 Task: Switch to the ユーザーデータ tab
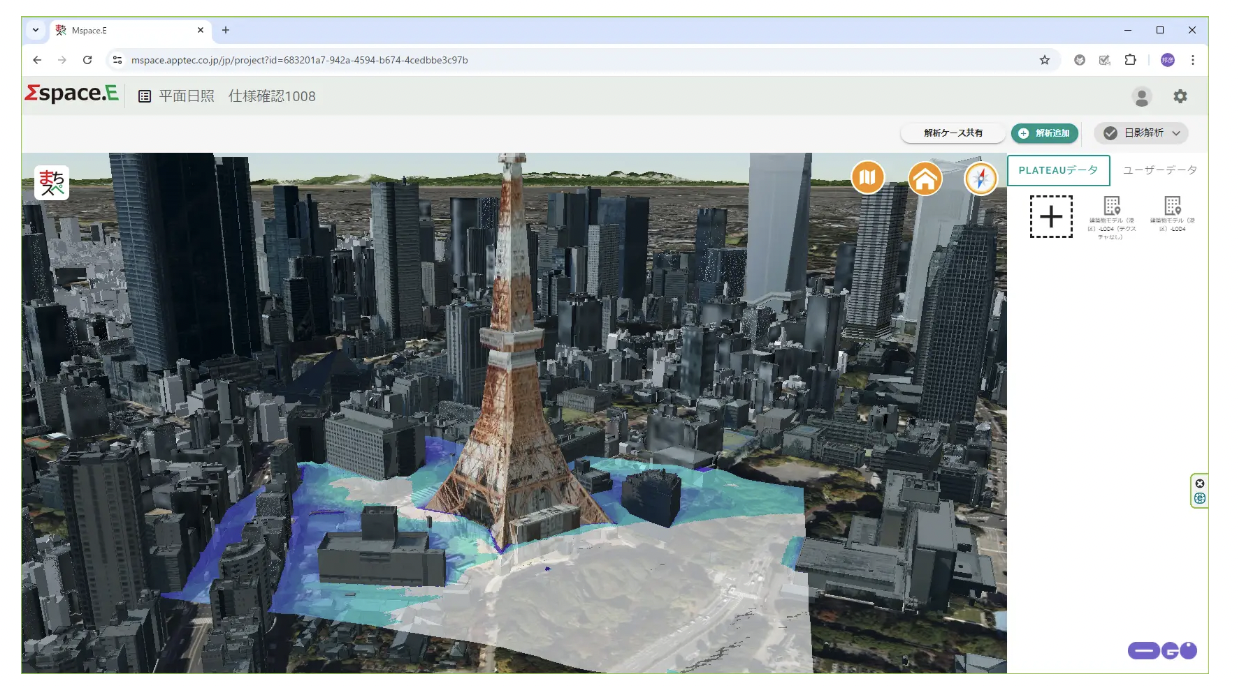(x=1160, y=170)
